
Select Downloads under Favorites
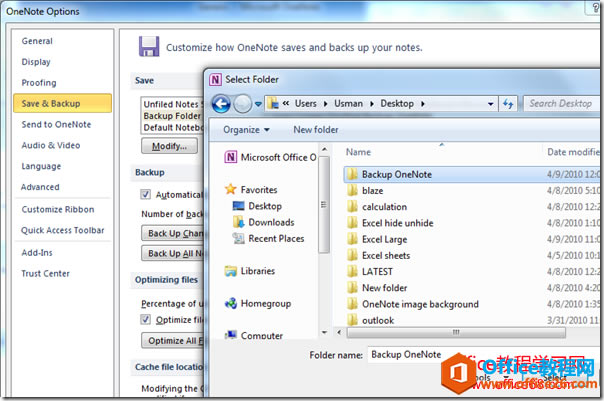[263, 222]
